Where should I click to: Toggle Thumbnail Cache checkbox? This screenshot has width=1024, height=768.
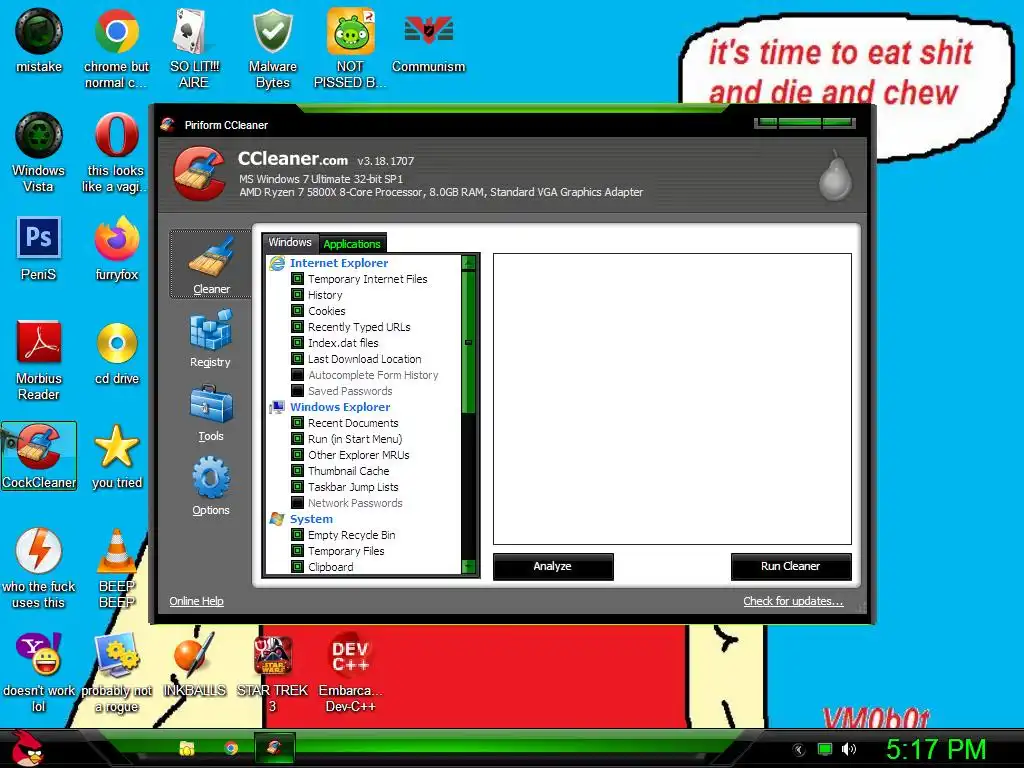(297, 471)
